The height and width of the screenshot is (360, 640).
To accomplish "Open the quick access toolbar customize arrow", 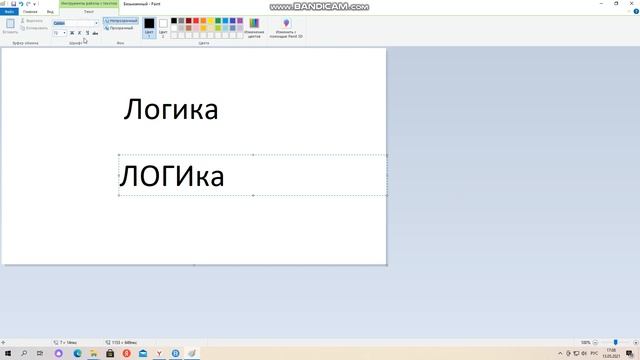I will [35, 4].
